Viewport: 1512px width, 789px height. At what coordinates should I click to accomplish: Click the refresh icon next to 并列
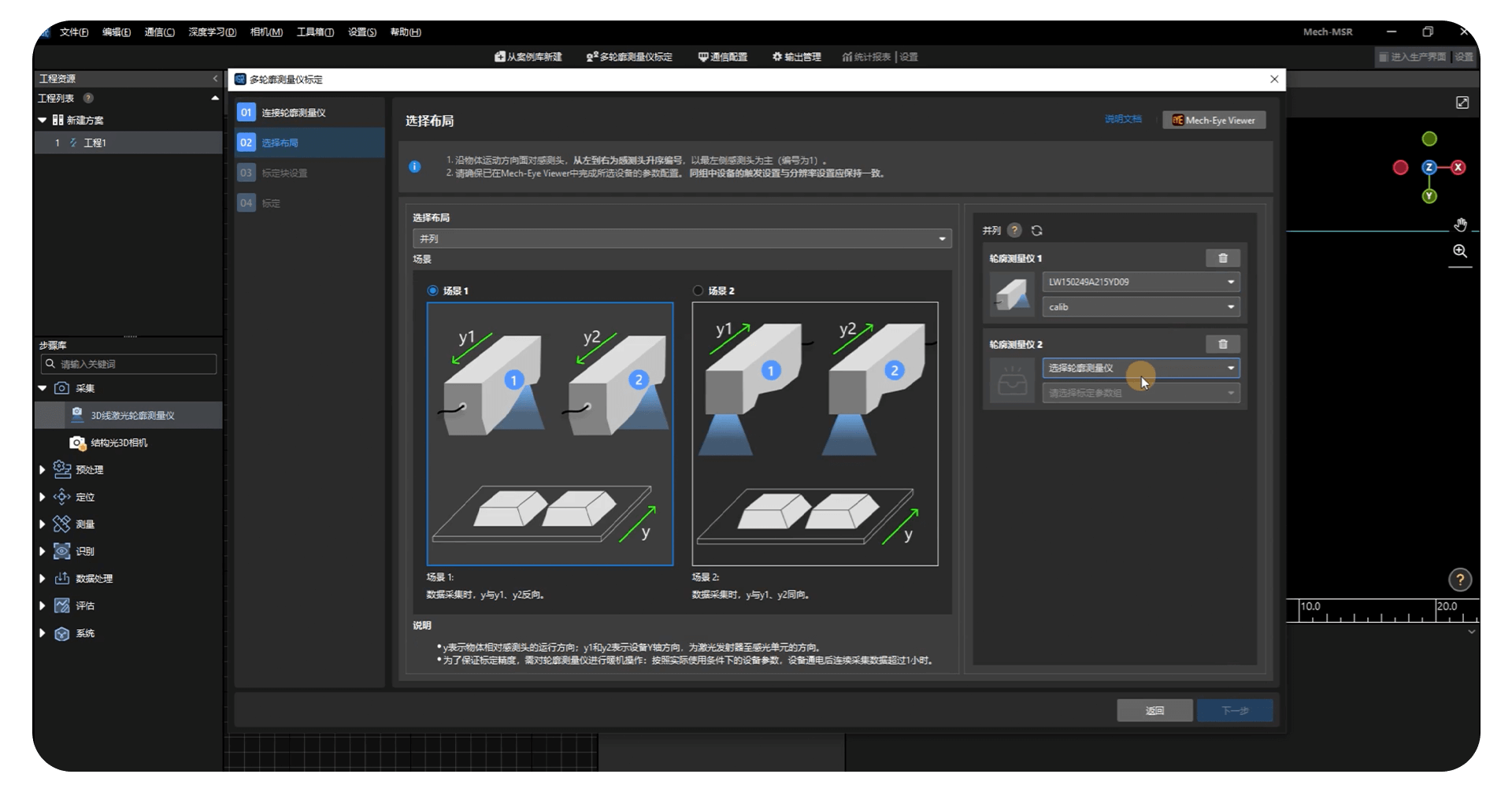[x=1036, y=231]
